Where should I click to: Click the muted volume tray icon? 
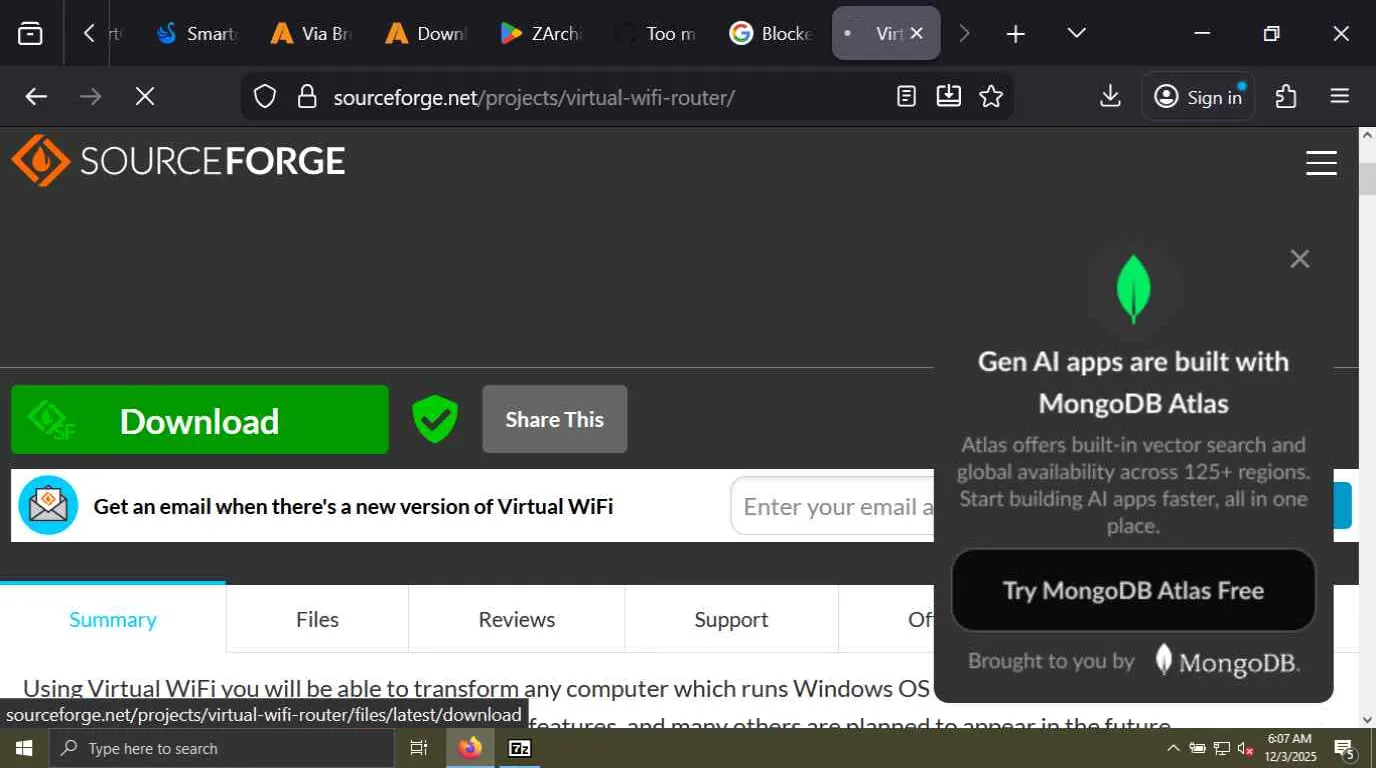pyautogui.click(x=1245, y=748)
